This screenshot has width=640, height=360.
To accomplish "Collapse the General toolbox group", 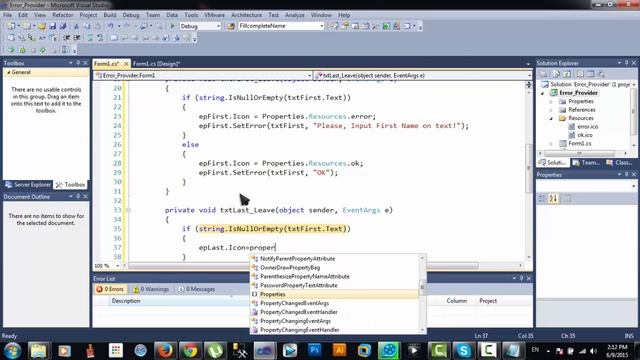I will click(8, 72).
